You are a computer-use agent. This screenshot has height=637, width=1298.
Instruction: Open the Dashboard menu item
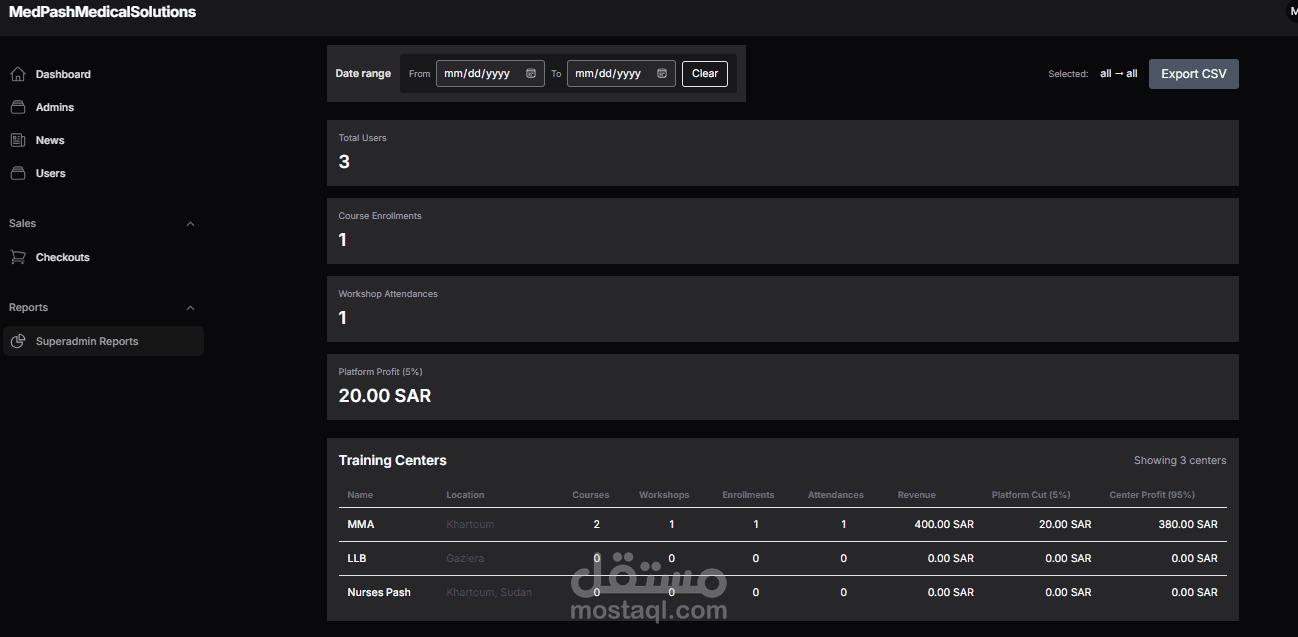tap(103, 74)
